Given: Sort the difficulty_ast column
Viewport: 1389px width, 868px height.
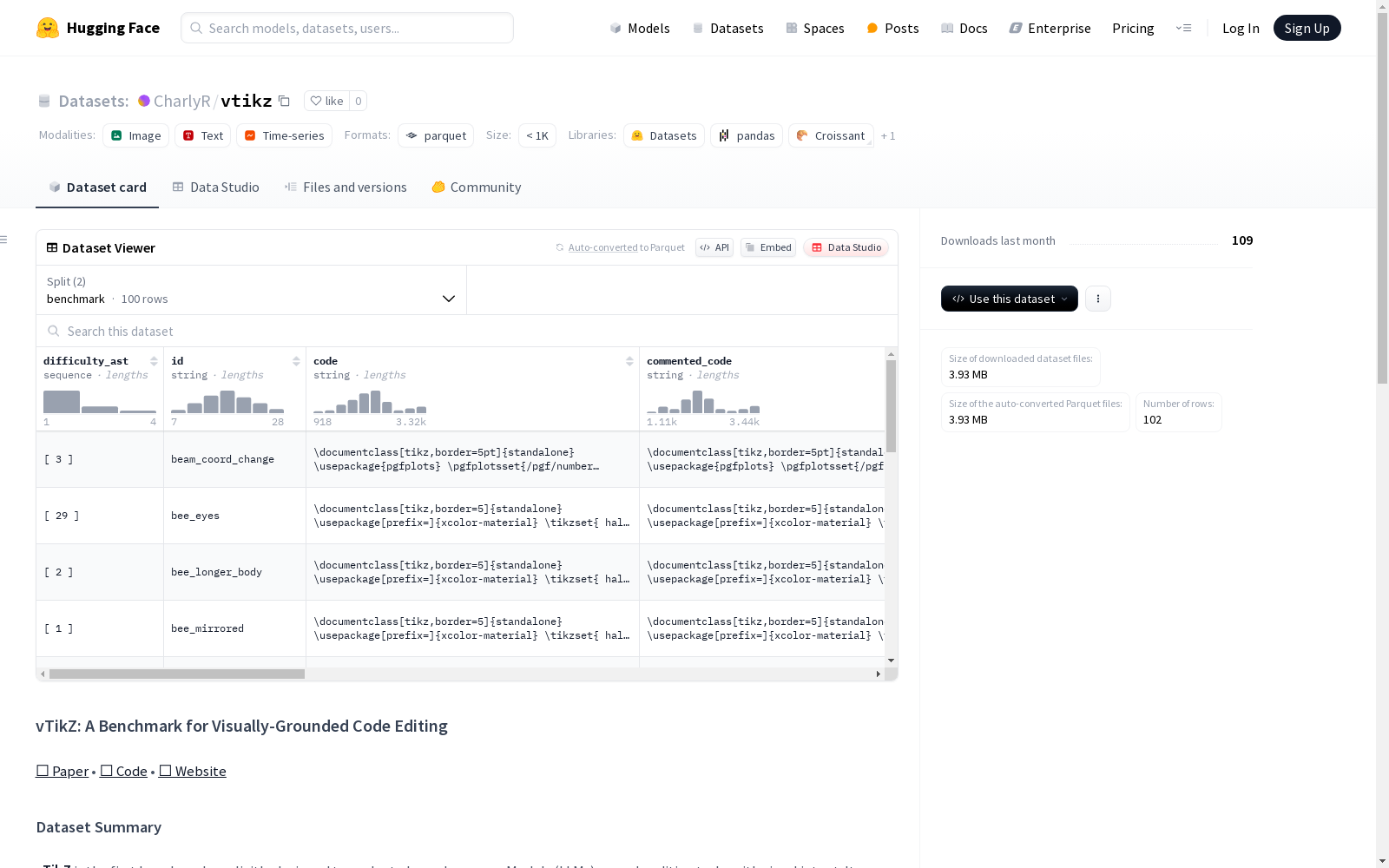Looking at the screenshot, I should point(154,361).
